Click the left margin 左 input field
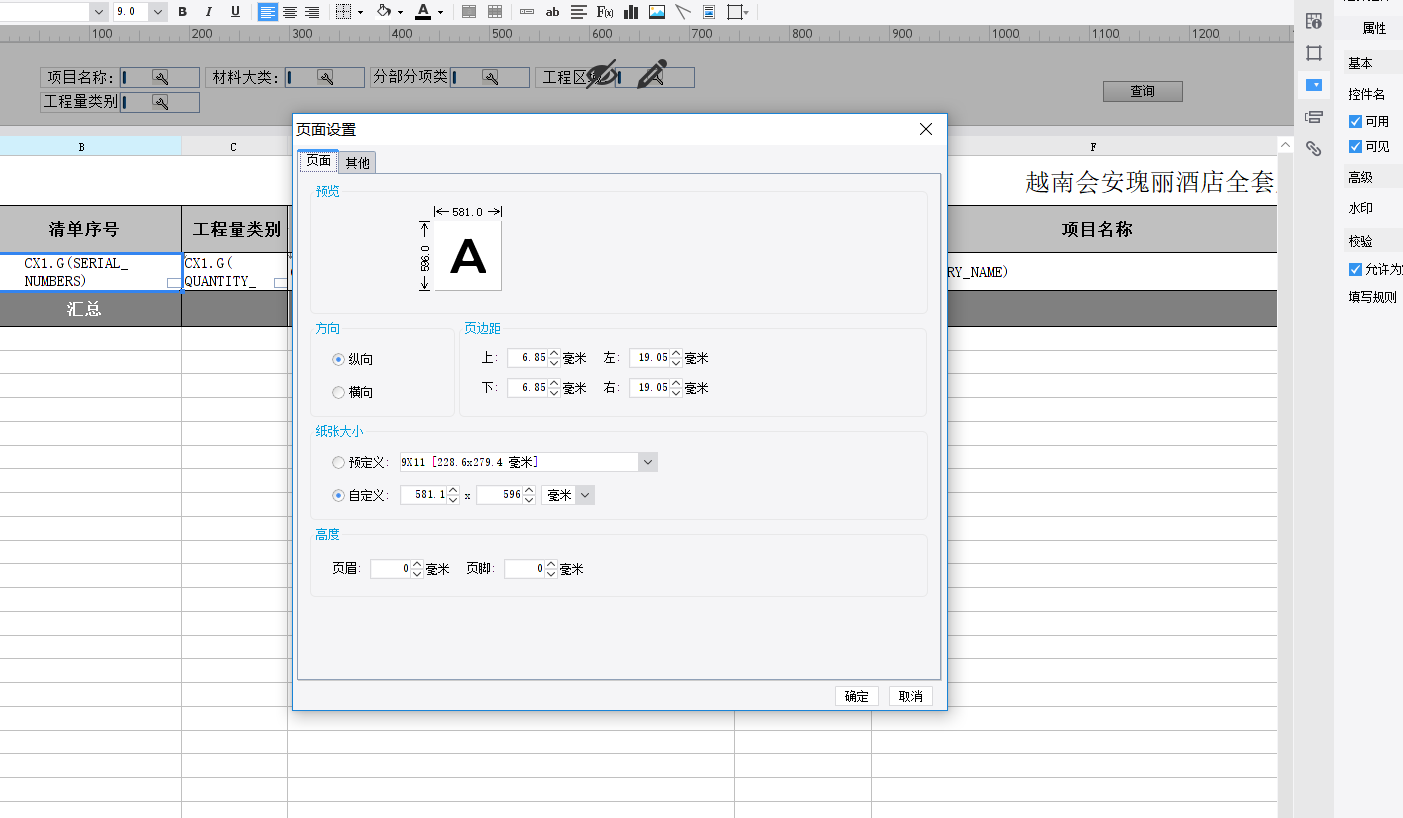 point(650,358)
